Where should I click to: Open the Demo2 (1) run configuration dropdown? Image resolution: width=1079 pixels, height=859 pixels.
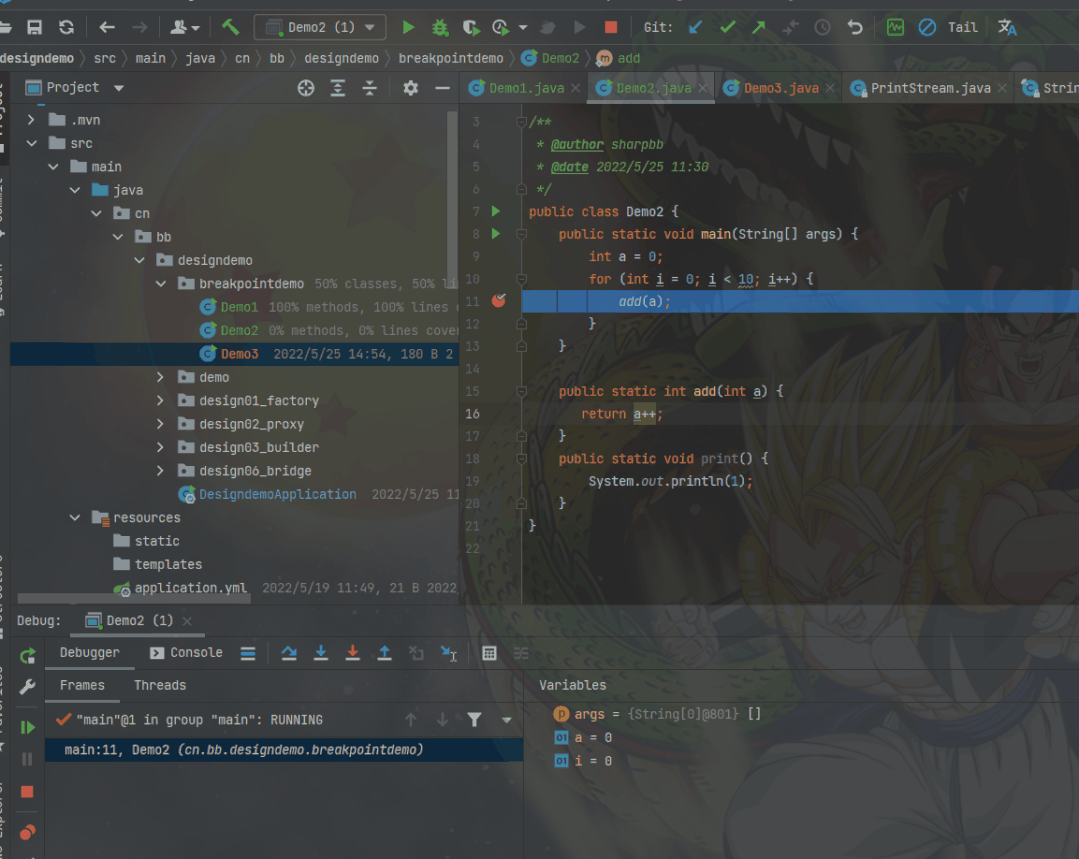[319, 27]
